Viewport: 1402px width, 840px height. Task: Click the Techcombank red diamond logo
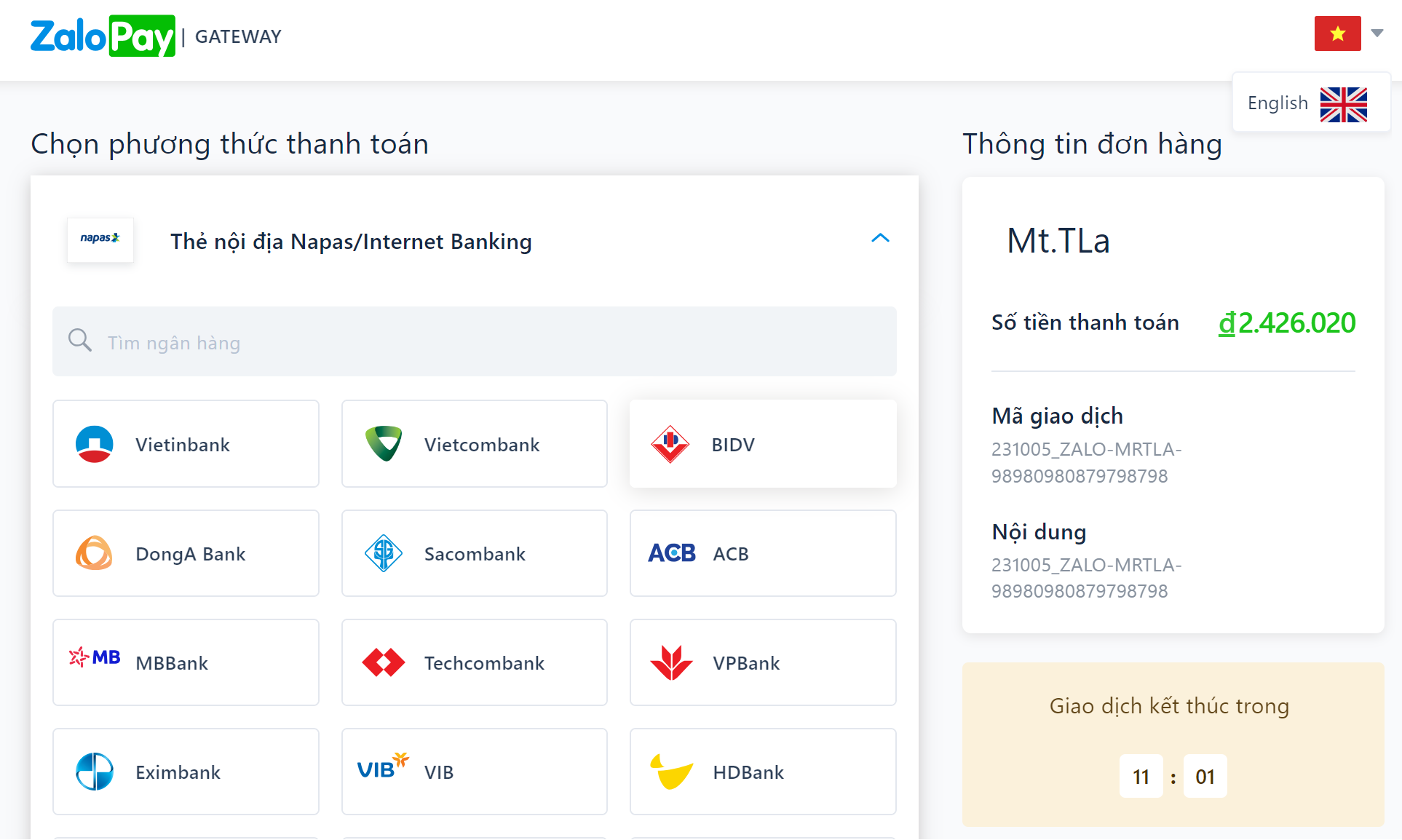pos(384,662)
